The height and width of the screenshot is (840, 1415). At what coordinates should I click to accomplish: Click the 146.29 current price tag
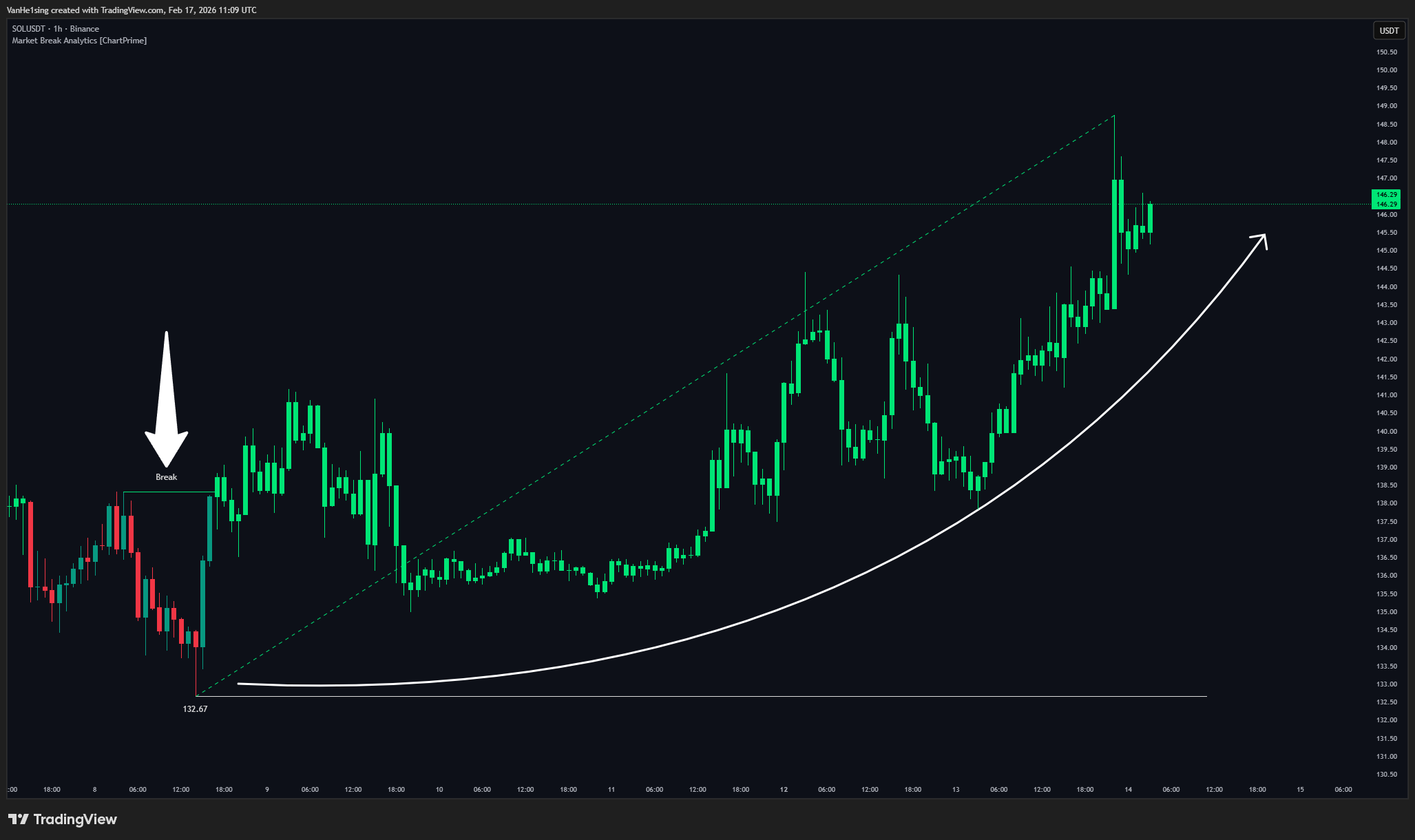click(1387, 200)
